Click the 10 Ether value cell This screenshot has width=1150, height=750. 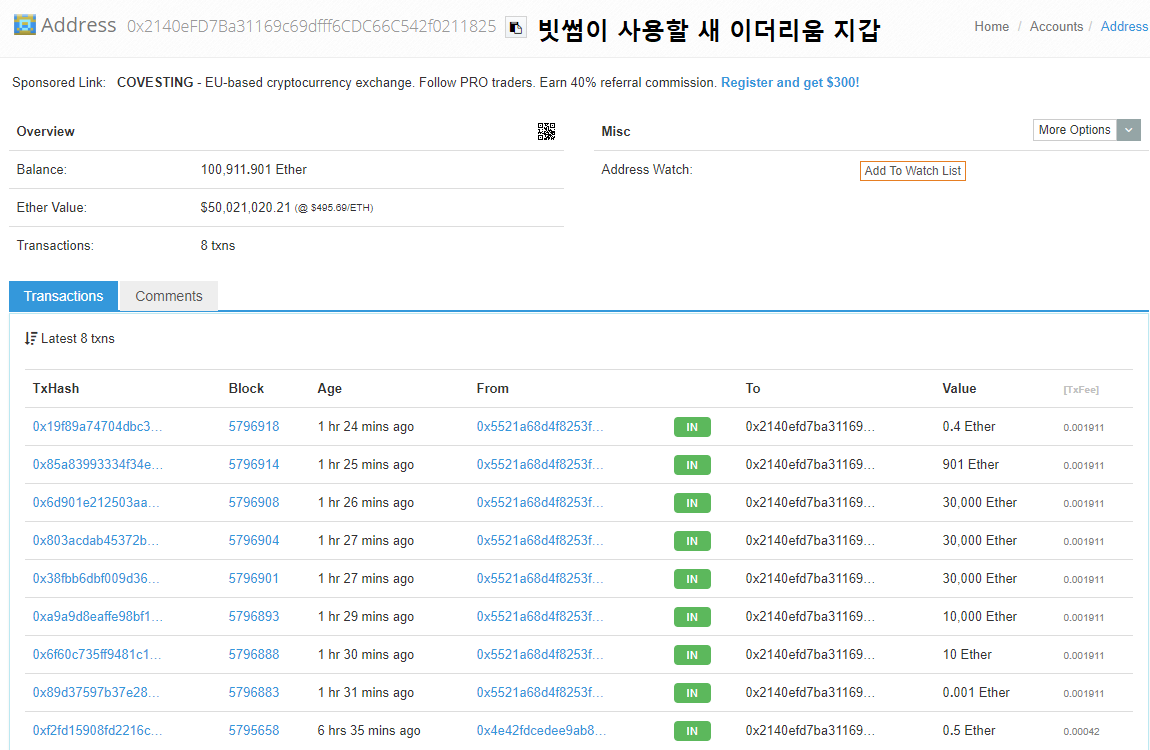click(967, 655)
